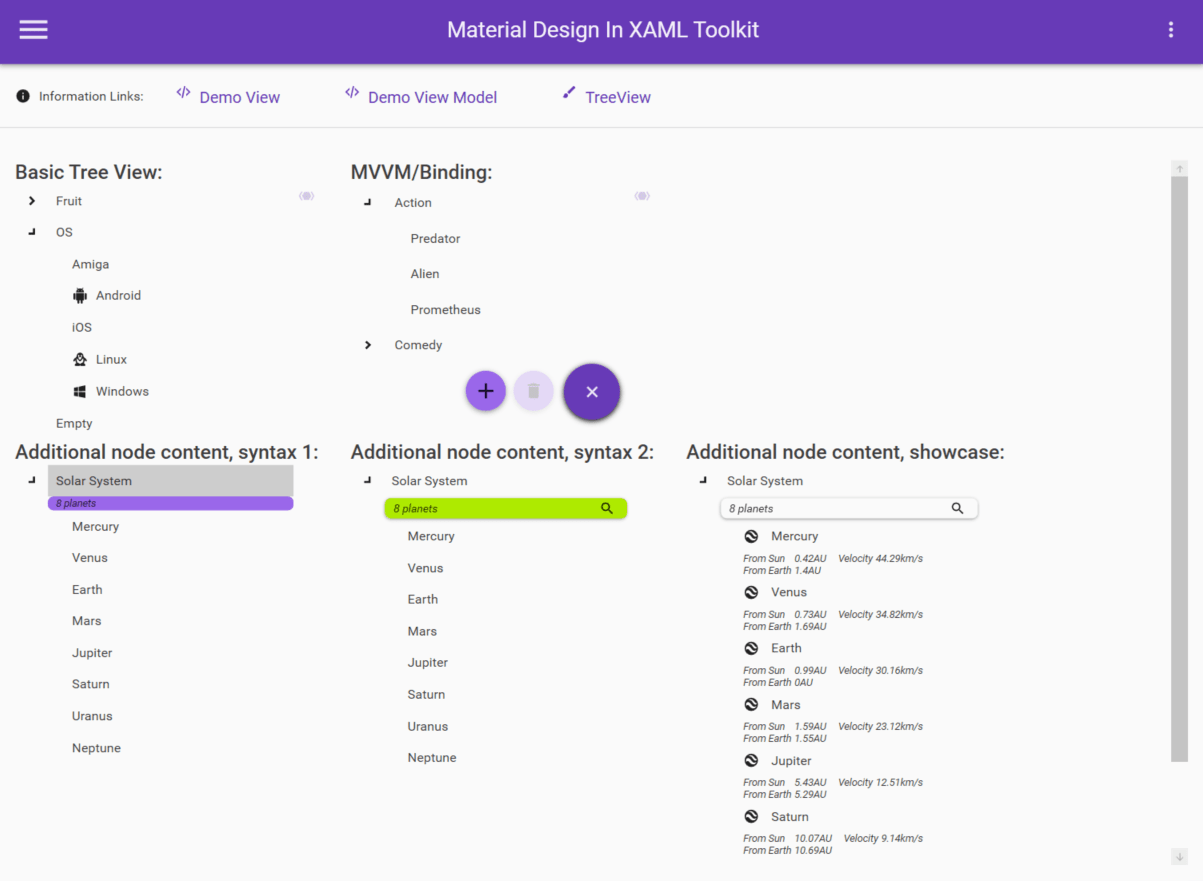The height and width of the screenshot is (881, 1203).
Task: Click the Android robot icon
Action: (x=80, y=296)
